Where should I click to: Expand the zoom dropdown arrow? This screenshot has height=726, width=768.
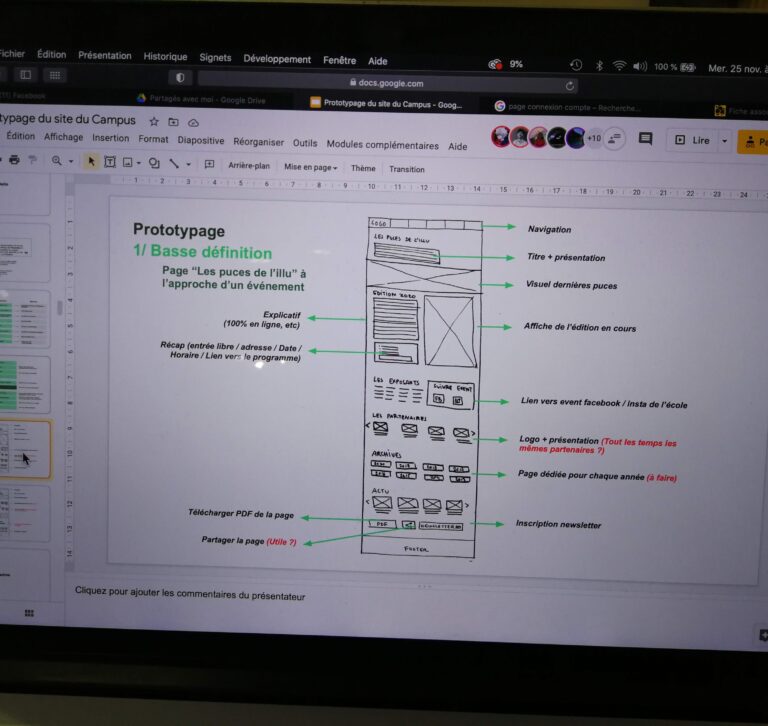click(71, 162)
